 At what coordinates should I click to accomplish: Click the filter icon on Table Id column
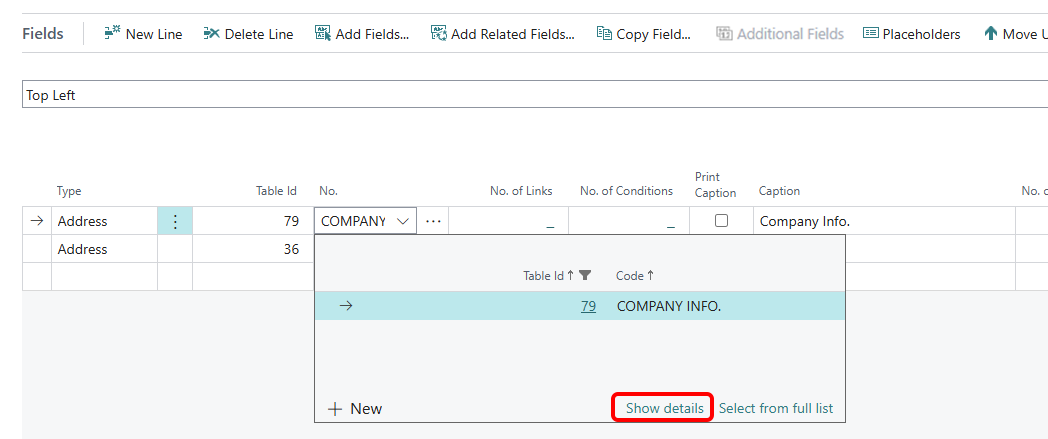[585, 276]
